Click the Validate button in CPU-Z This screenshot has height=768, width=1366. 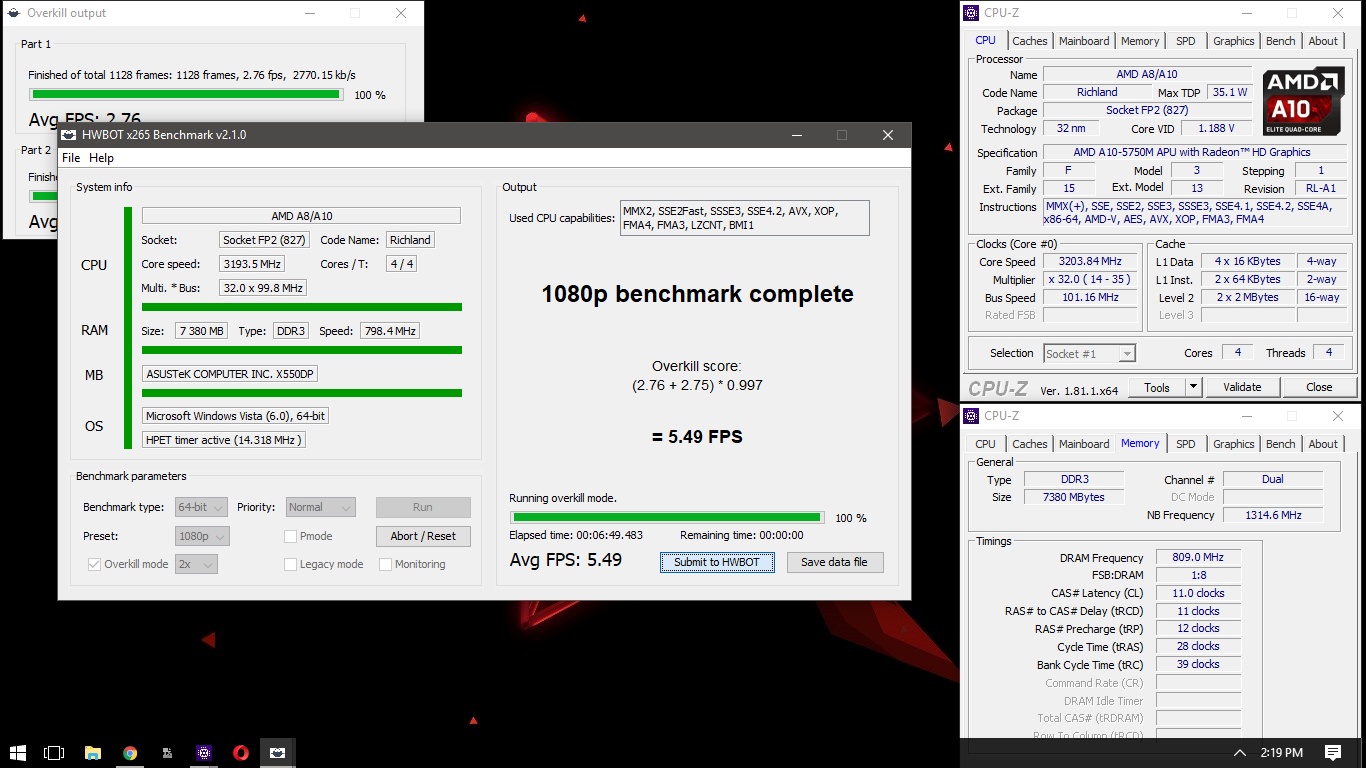(1241, 387)
